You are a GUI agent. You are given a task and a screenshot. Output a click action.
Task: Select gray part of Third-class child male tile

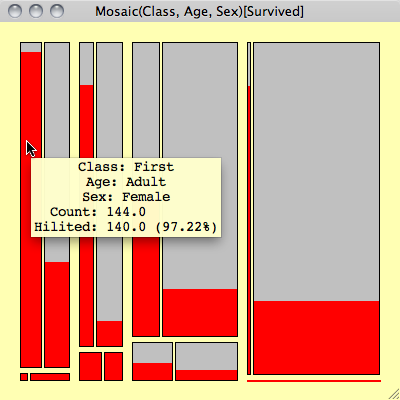tap(206, 356)
